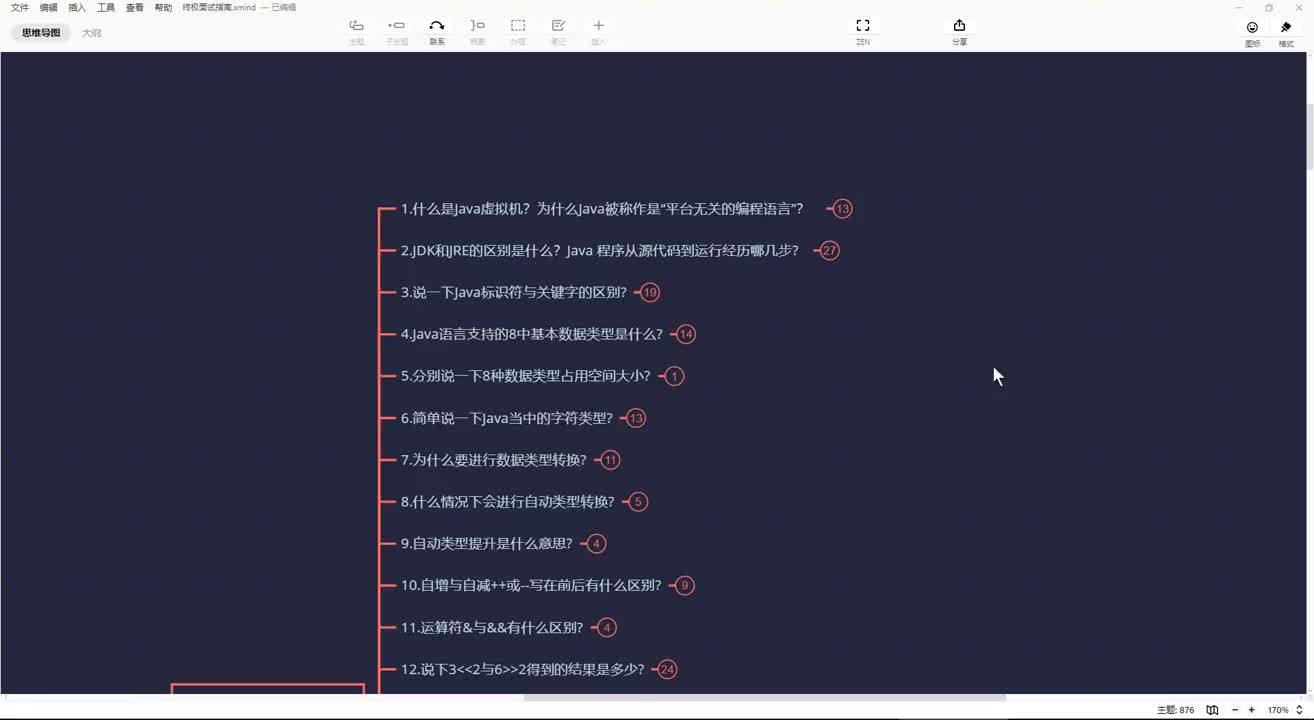Click the Share (分享) icon
The width and height of the screenshot is (1314, 720).
coord(959,26)
